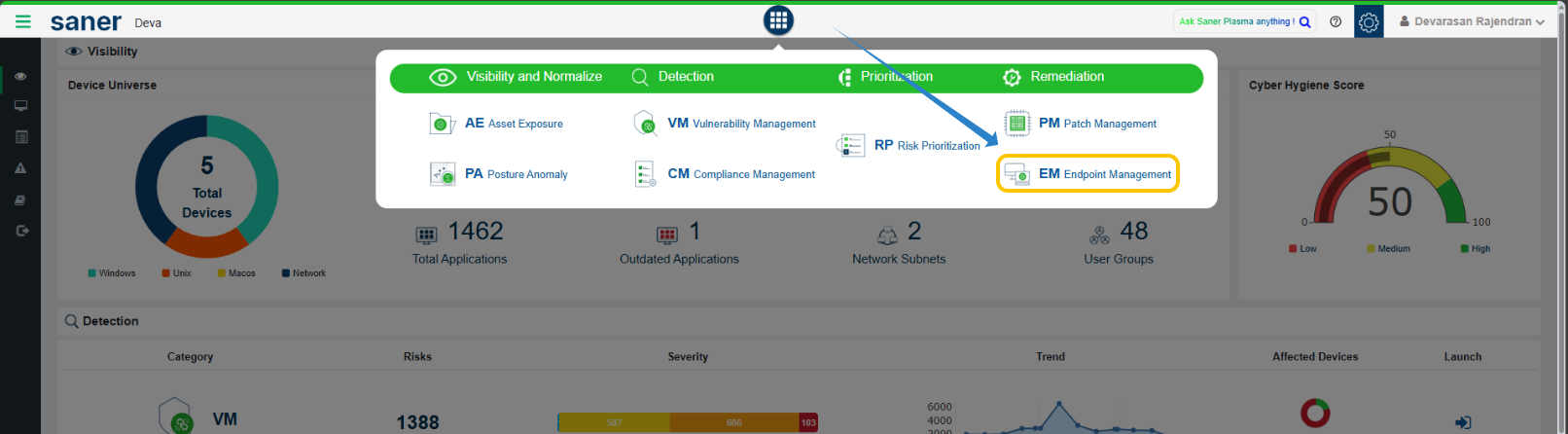1568x434 pixels.
Task: Click the Ask Saner Plasma search field
Action: click(1235, 21)
